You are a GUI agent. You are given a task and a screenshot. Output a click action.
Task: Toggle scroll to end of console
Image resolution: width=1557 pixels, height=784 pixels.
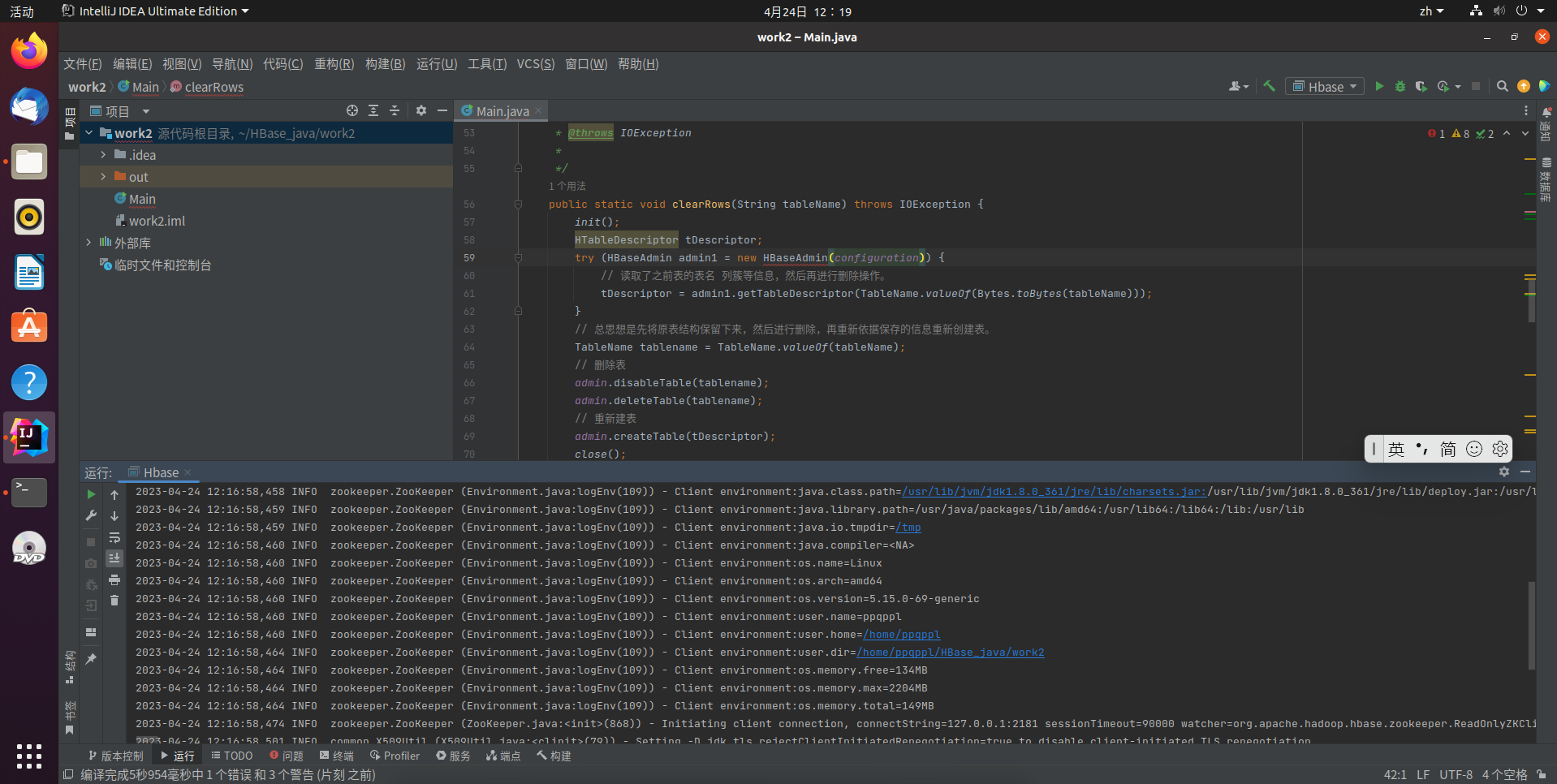114,558
